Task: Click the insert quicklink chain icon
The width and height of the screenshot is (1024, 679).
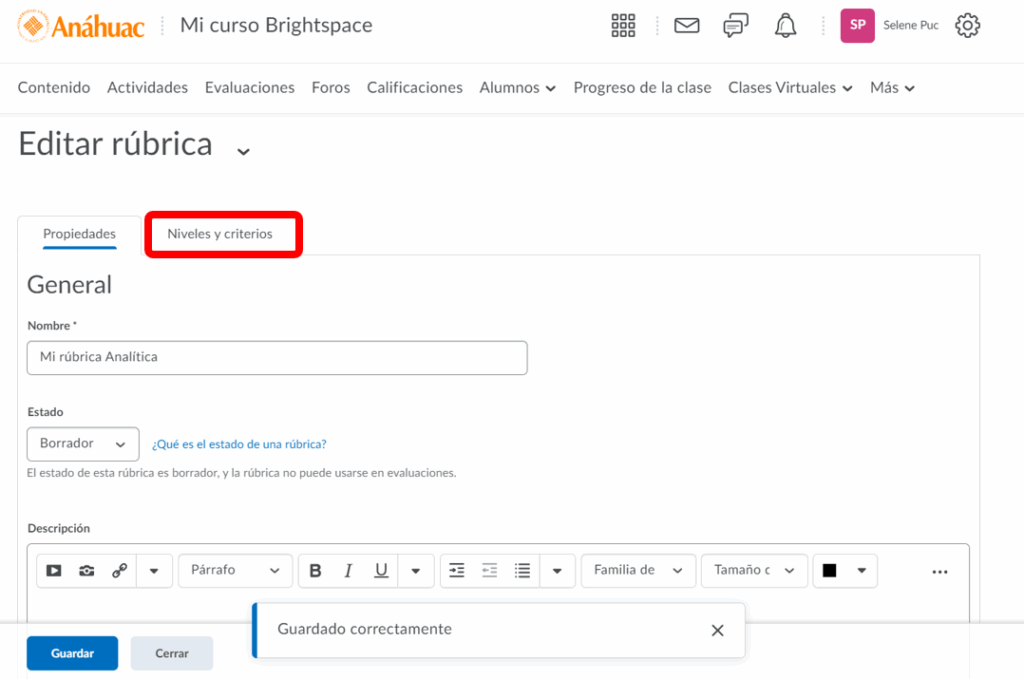Action: [120, 570]
